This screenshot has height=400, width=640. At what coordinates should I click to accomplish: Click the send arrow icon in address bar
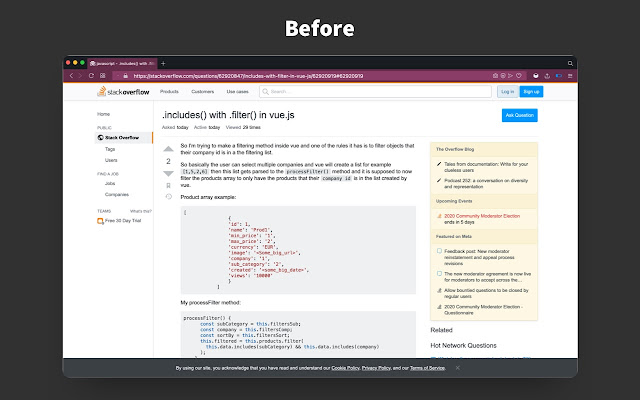coord(511,76)
